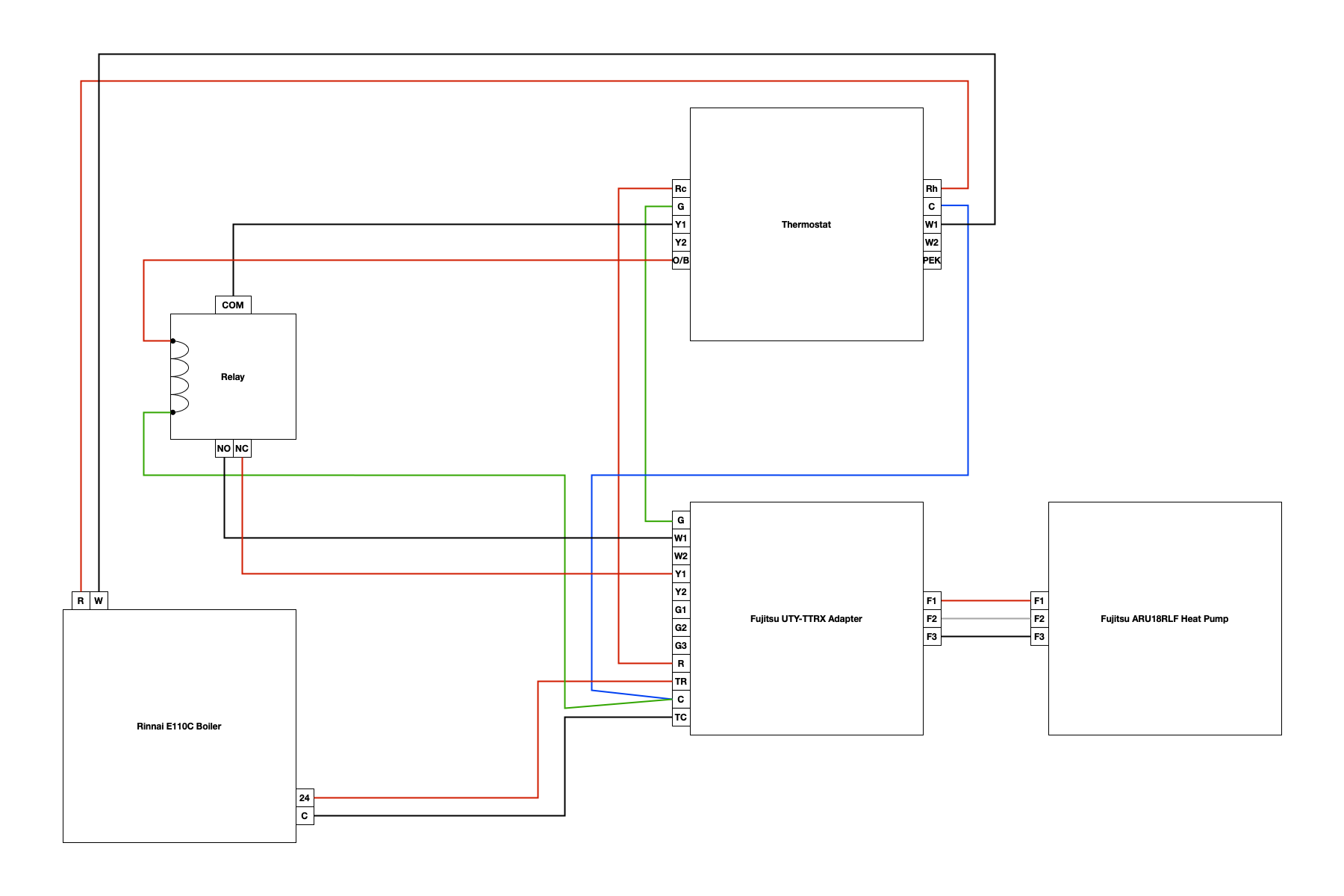This screenshot has width=1344, height=896.
Task: Click the Fujitsu UTY-TTRX Adapter label
Action: pyautogui.click(x=806, y=619)
